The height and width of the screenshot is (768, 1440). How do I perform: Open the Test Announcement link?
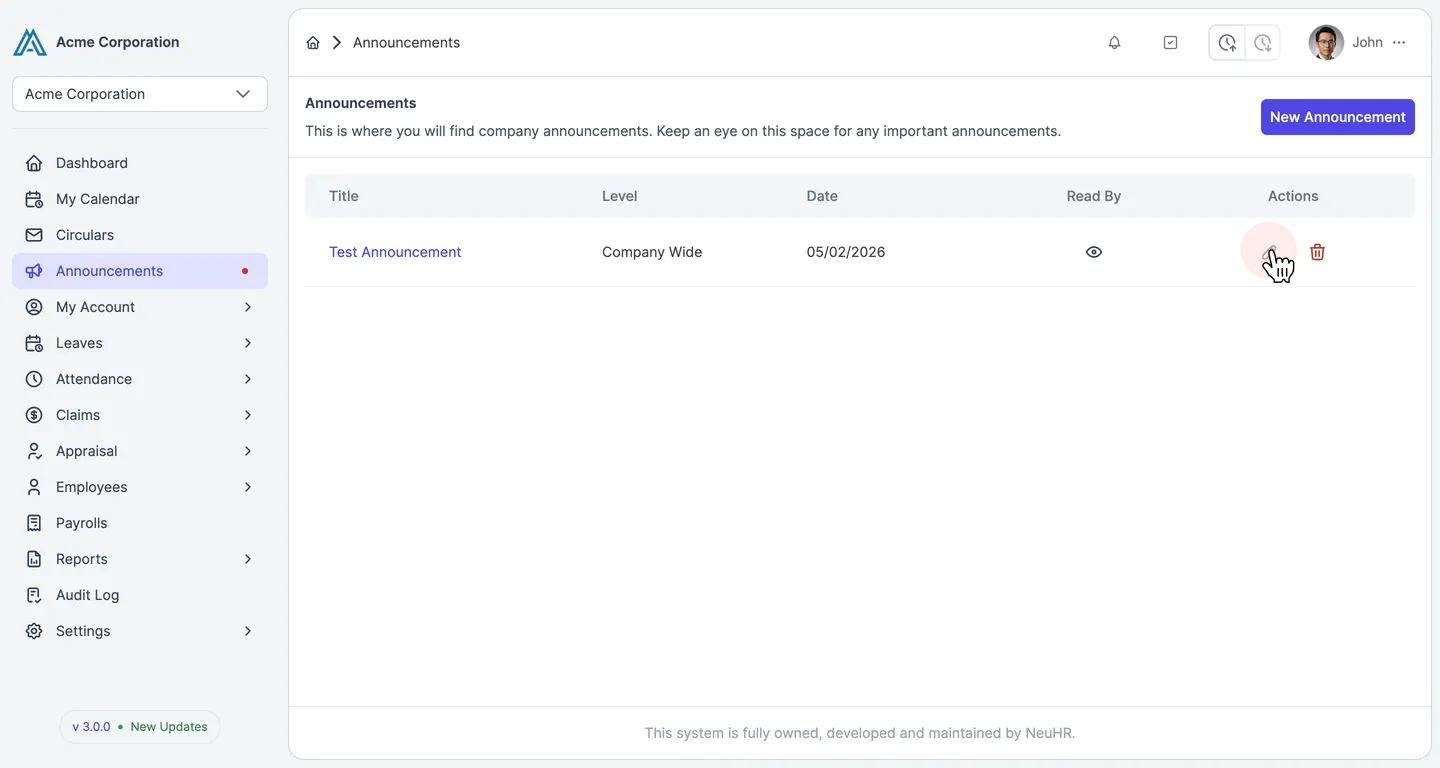(395, 252)
